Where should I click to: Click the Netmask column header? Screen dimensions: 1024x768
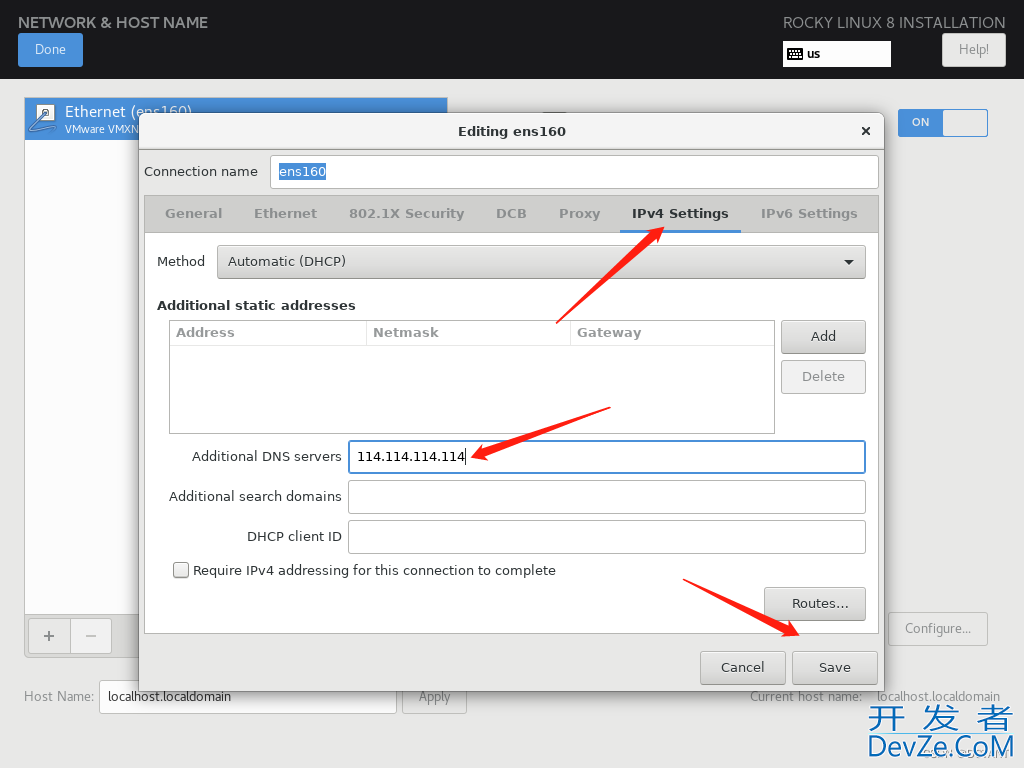tap(468, 333)
